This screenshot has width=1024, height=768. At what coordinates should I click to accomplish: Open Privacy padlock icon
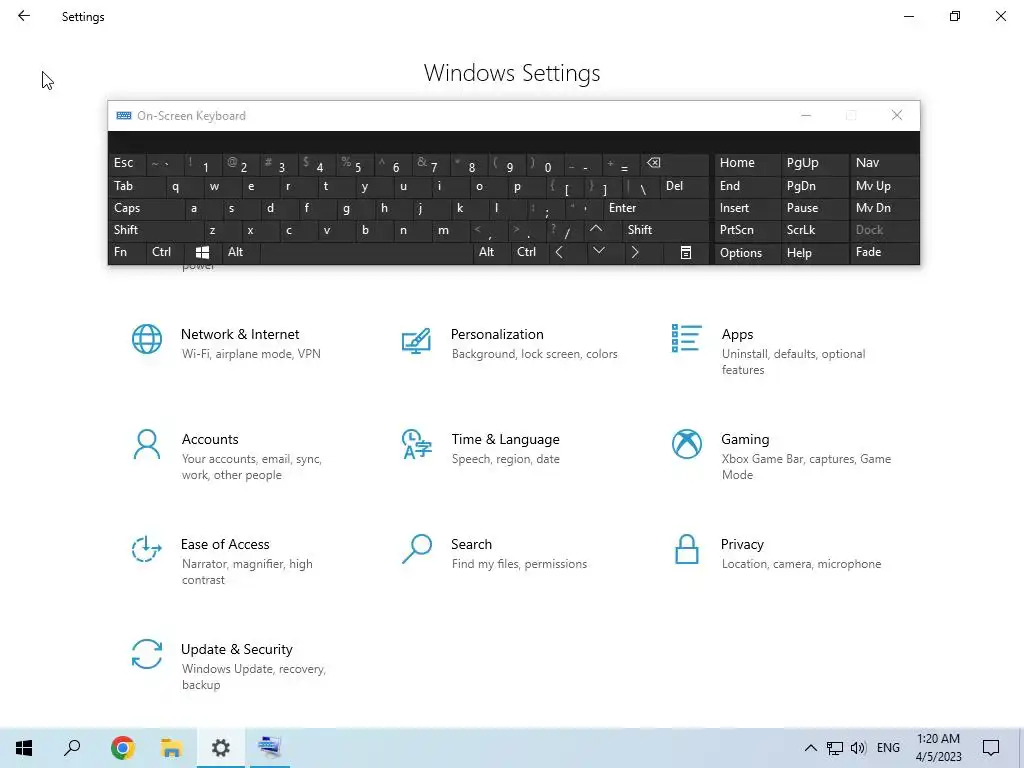point(686,549)
